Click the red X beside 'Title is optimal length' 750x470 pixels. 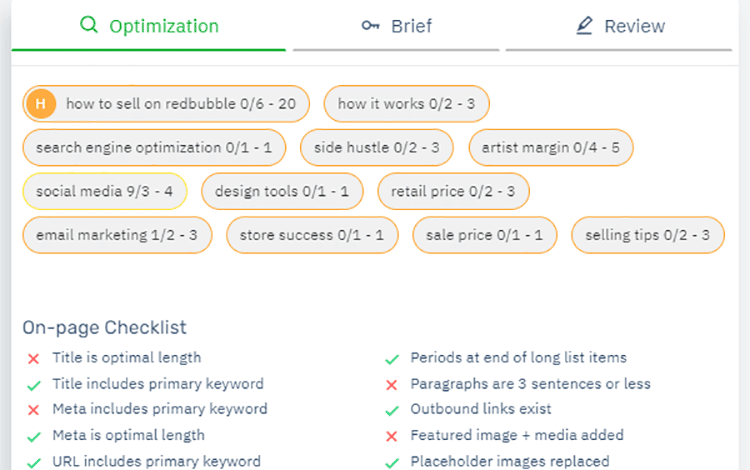click(33, 358)
